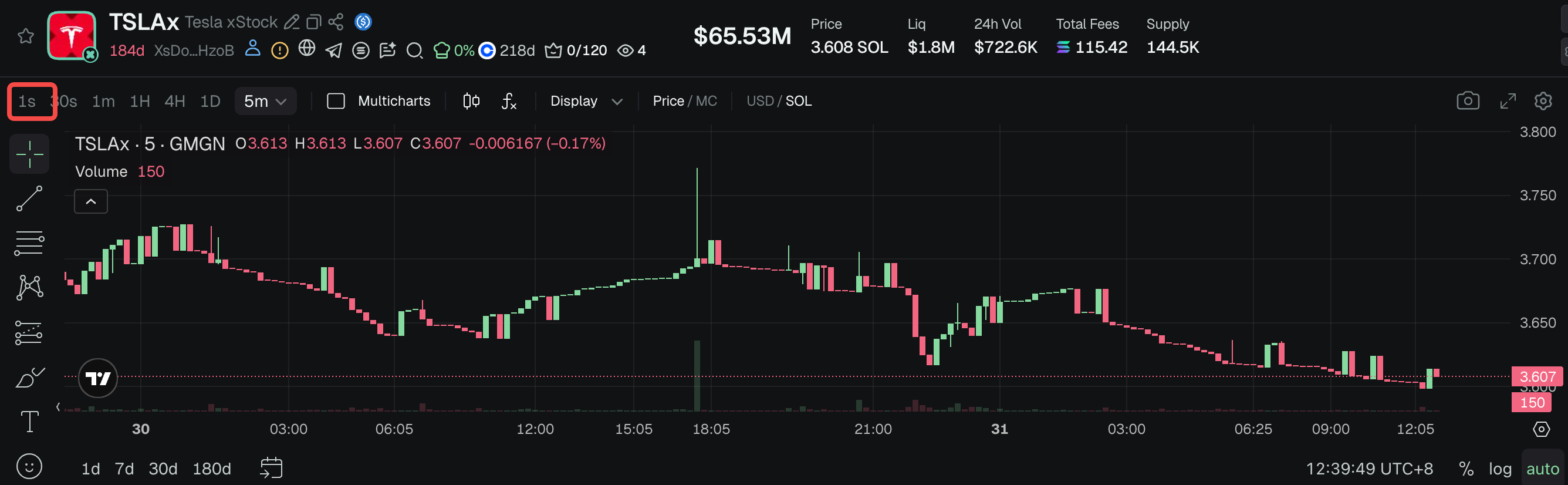Screen dimensions: 1568x485
Task: Add TSLAx to favorites star
Action: pos(26,36)
